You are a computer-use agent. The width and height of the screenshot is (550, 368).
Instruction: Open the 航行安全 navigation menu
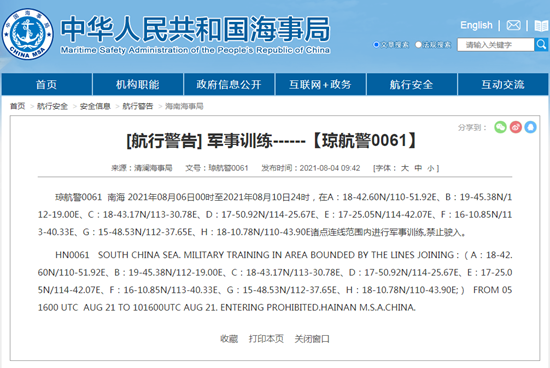pos(412,84)
